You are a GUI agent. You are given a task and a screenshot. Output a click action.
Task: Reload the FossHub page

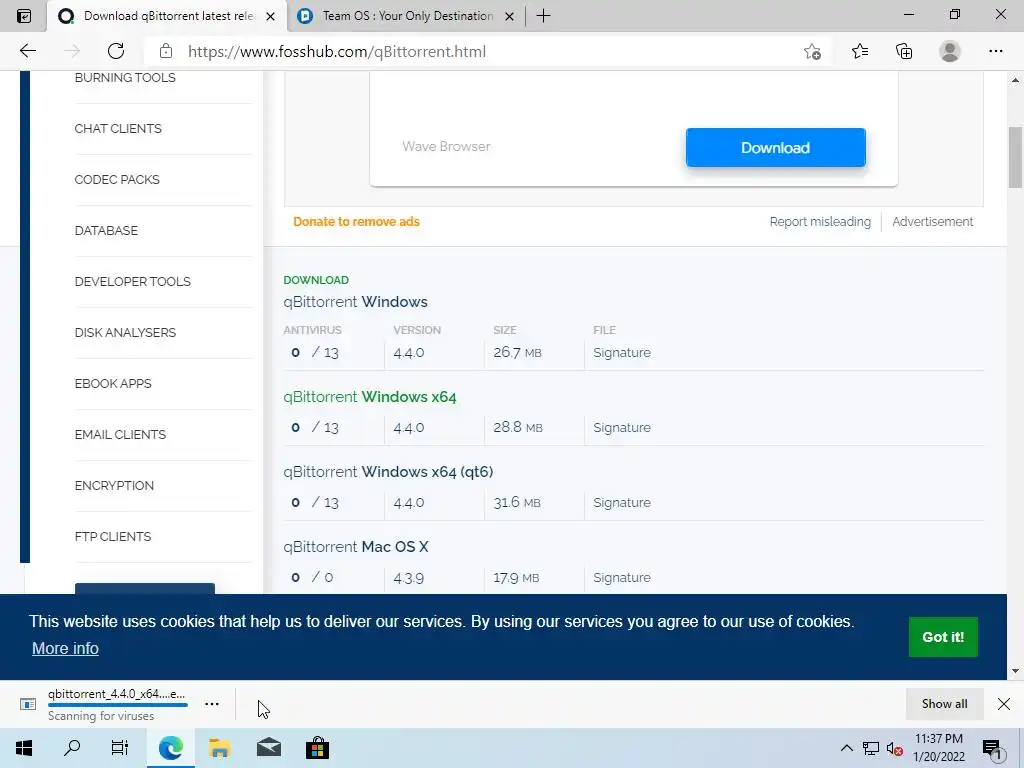116,51
